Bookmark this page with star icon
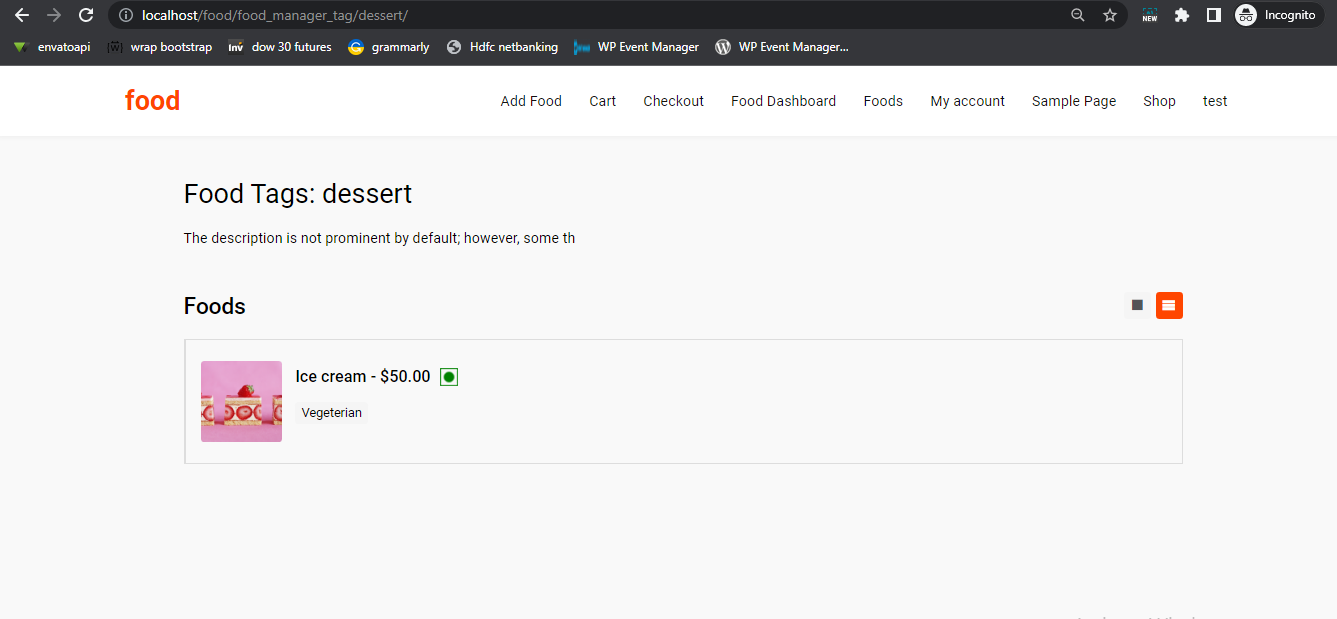Image resolution: width=1337 pixels, height=619 pixels. click(x=1109, y=15)
